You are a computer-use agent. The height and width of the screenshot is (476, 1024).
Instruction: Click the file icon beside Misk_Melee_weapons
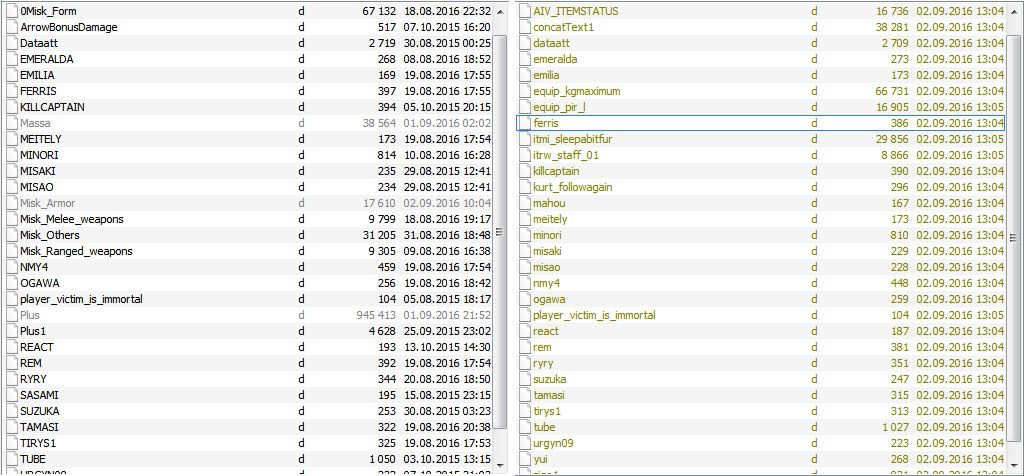tap(10, 219)
